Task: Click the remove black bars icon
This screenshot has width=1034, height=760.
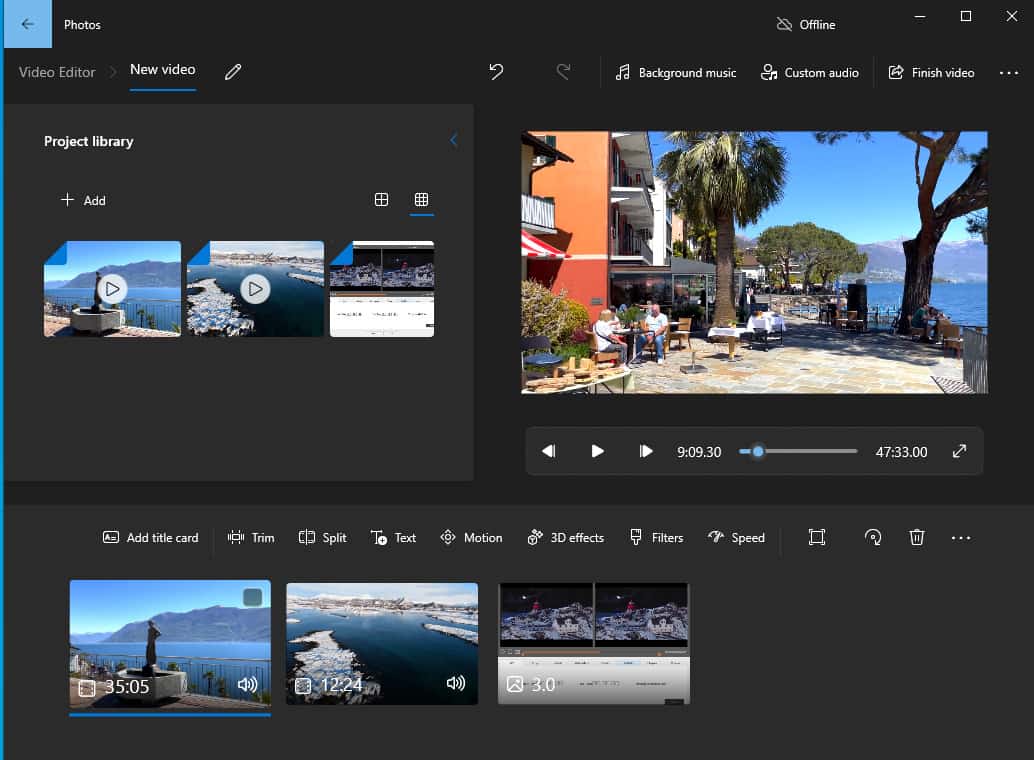Action: (817, 538)
